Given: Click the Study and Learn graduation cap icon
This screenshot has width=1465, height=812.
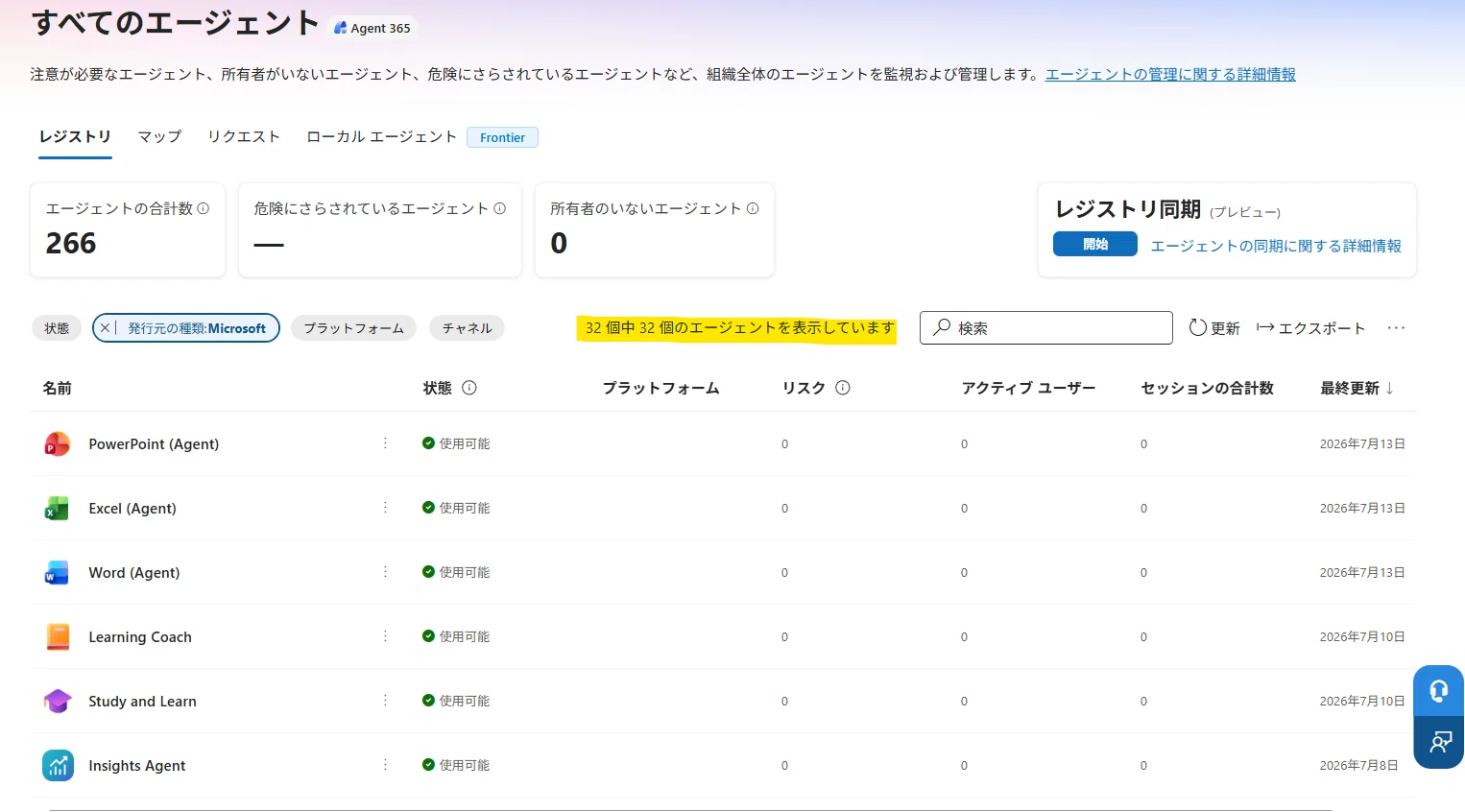Looking at the screenshot, I should tap(58, 702).
